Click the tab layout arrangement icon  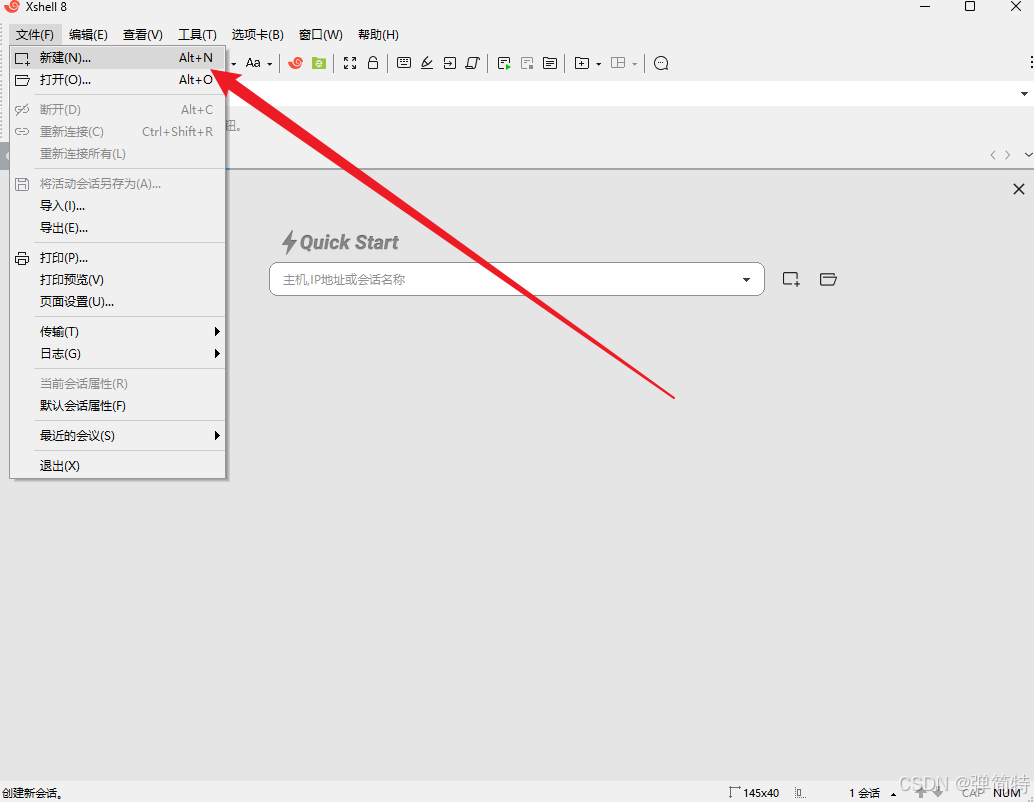[x=618, y=63]
